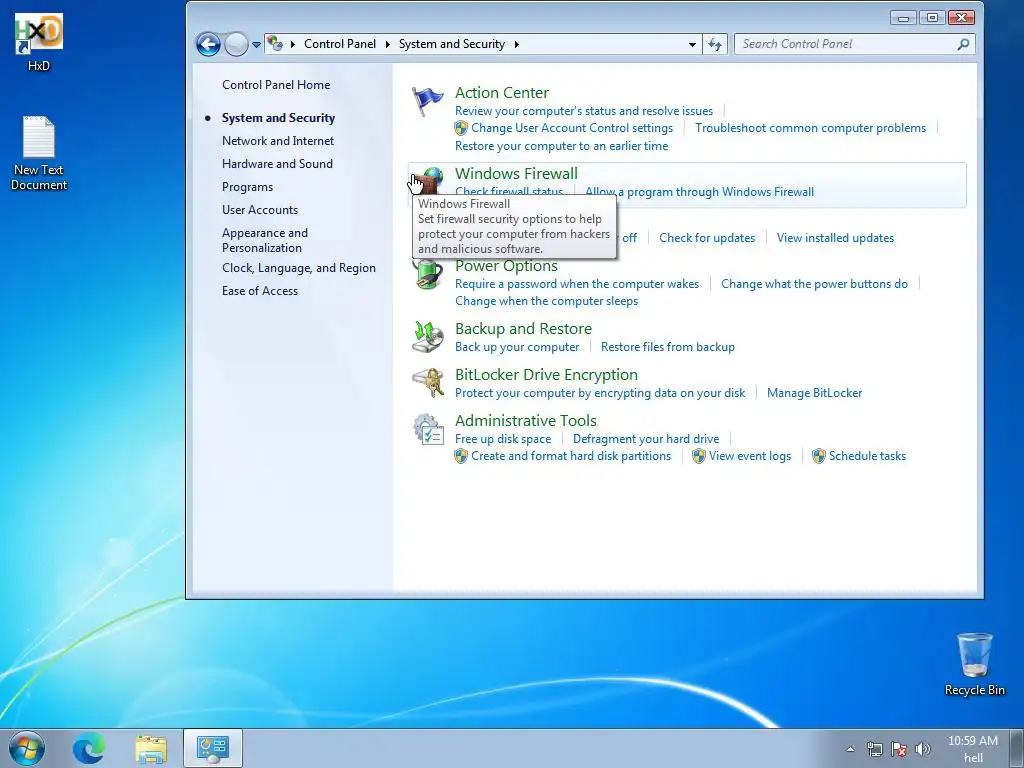This screenshot has width=1024, height=768.
Task: Select Hardware and Sound category
Action: [x=277, y=164]
